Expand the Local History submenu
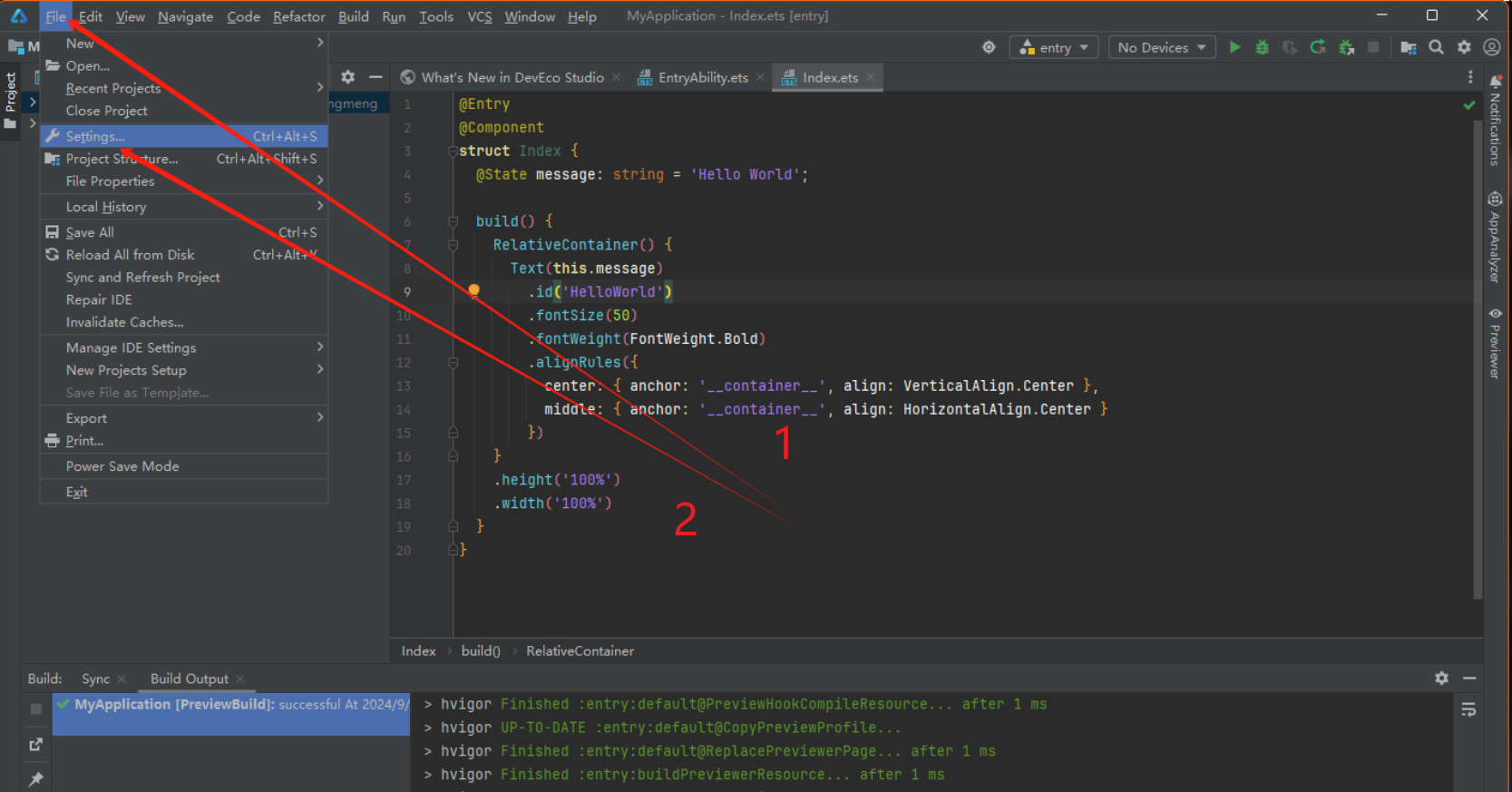Screen dimensions: 1512x792 [184, 207]
